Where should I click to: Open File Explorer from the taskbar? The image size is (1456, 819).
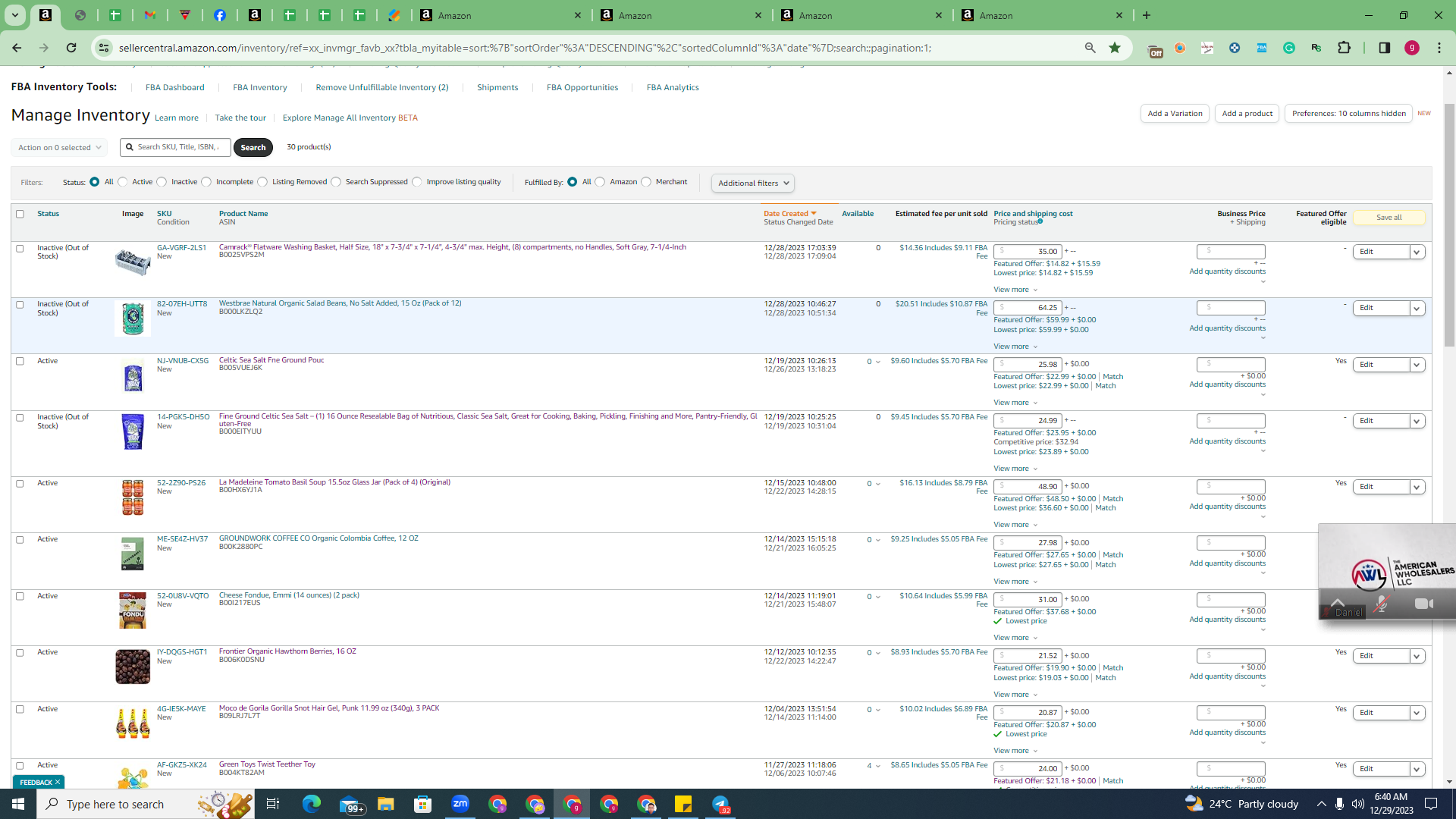click(386, 804)
